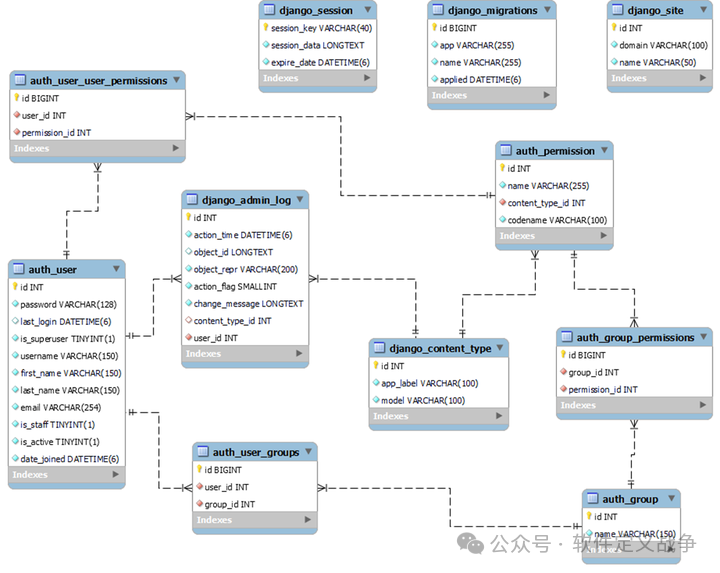The width and height of the screenshot is (720, 573).
Task: Collapse django_site table with header arrow
Action: point(703,9)
